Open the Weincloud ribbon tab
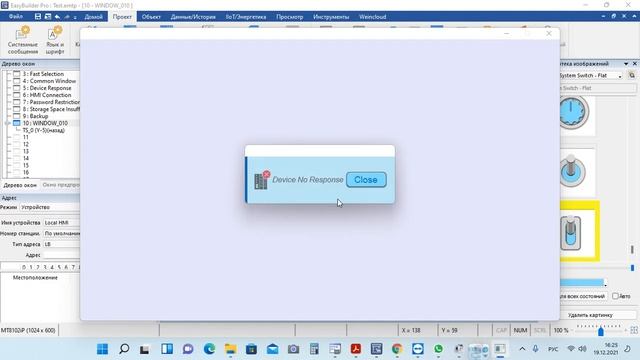 click(x=372, y=17)
